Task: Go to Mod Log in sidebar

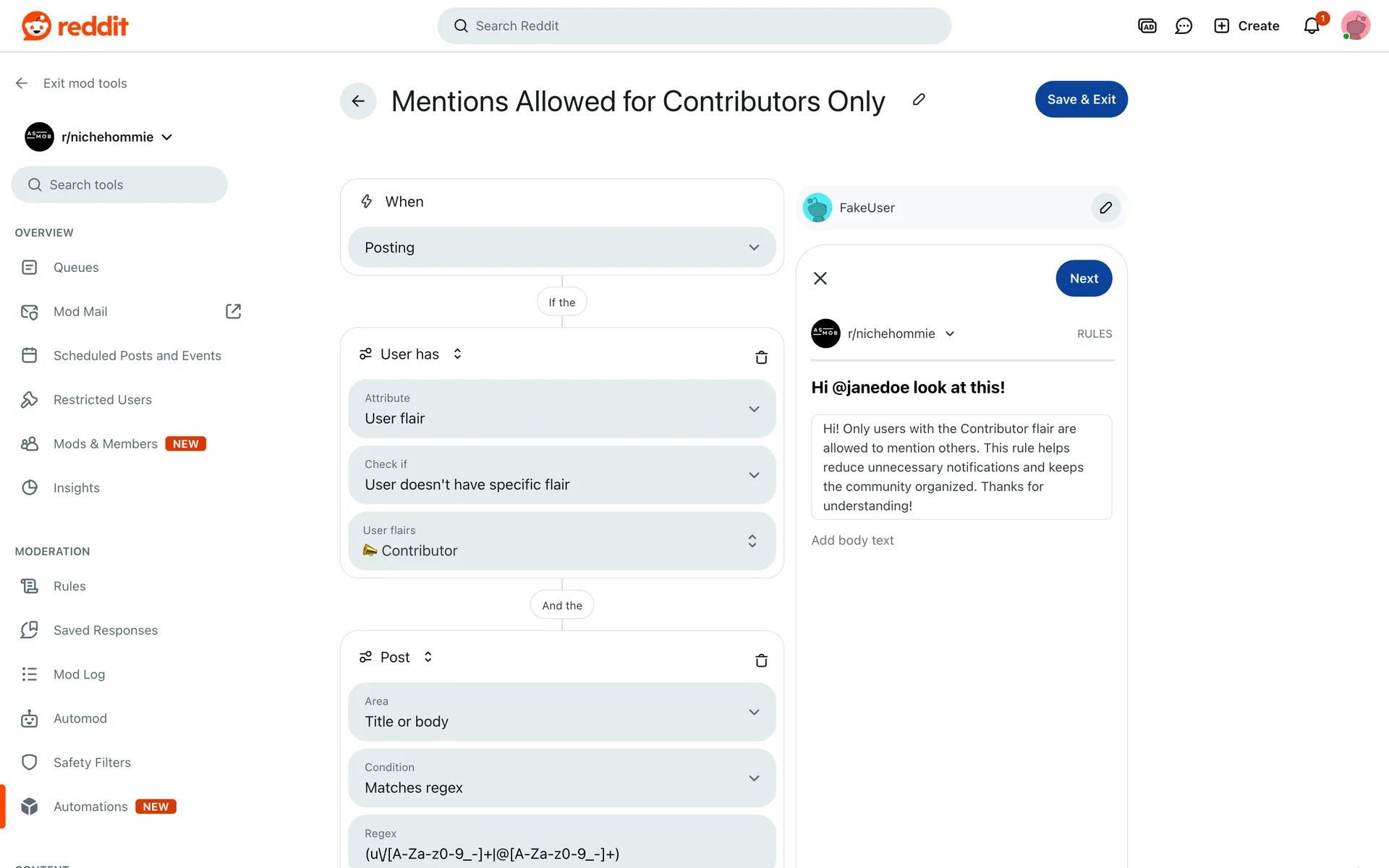Action: click(79, 674)
